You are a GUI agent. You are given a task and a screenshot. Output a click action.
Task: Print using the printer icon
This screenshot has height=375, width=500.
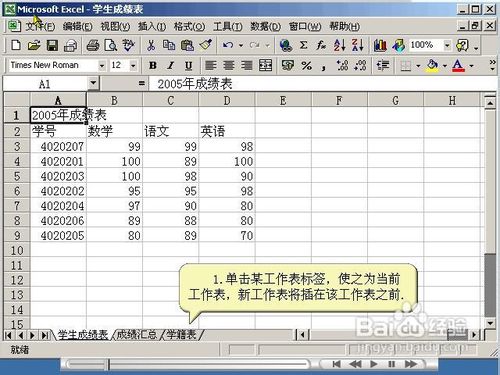coord(93,45)
